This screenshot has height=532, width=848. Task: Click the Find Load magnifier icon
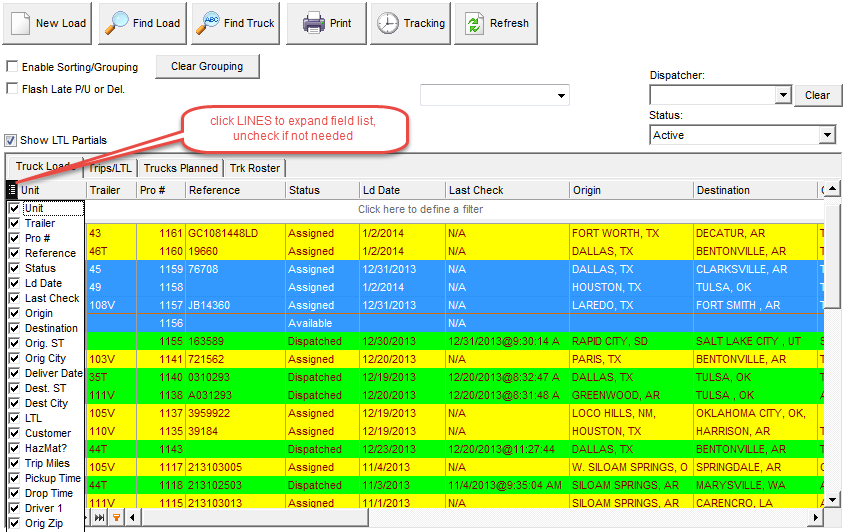pyautogui.click(x=117, y=23)
